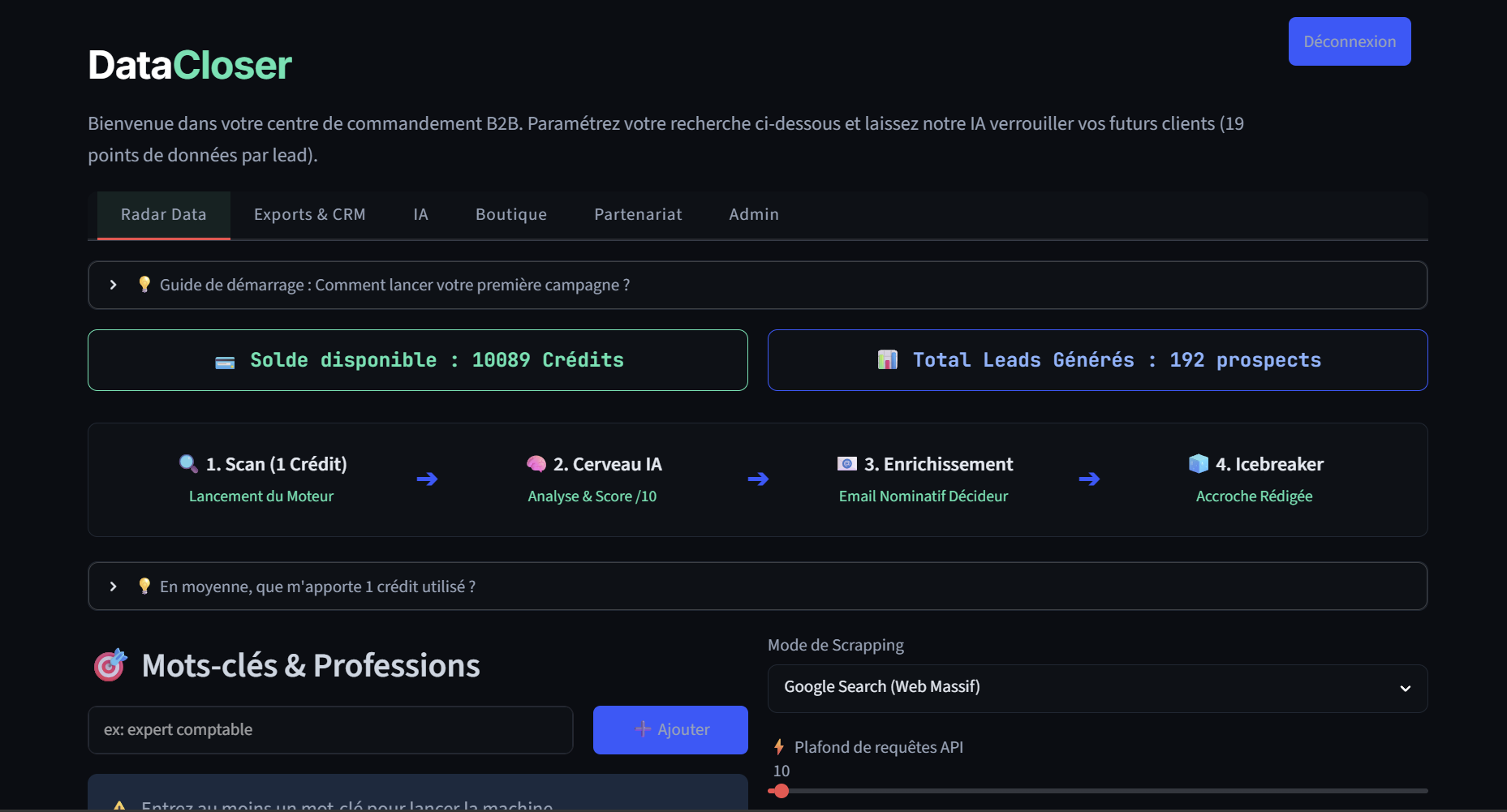Click the slider value '10'
Screen dimensions: 1507x812
781,771
